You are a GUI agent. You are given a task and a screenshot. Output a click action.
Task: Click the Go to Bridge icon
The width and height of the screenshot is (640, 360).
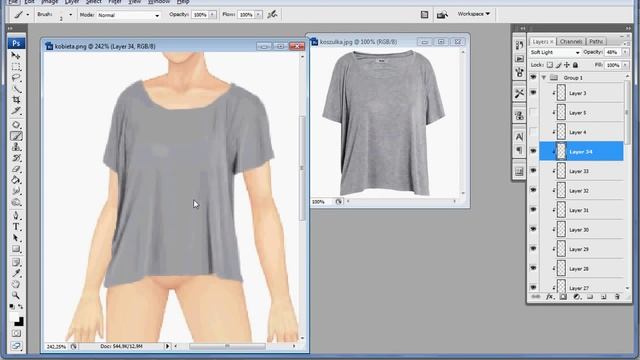(442, 15)
